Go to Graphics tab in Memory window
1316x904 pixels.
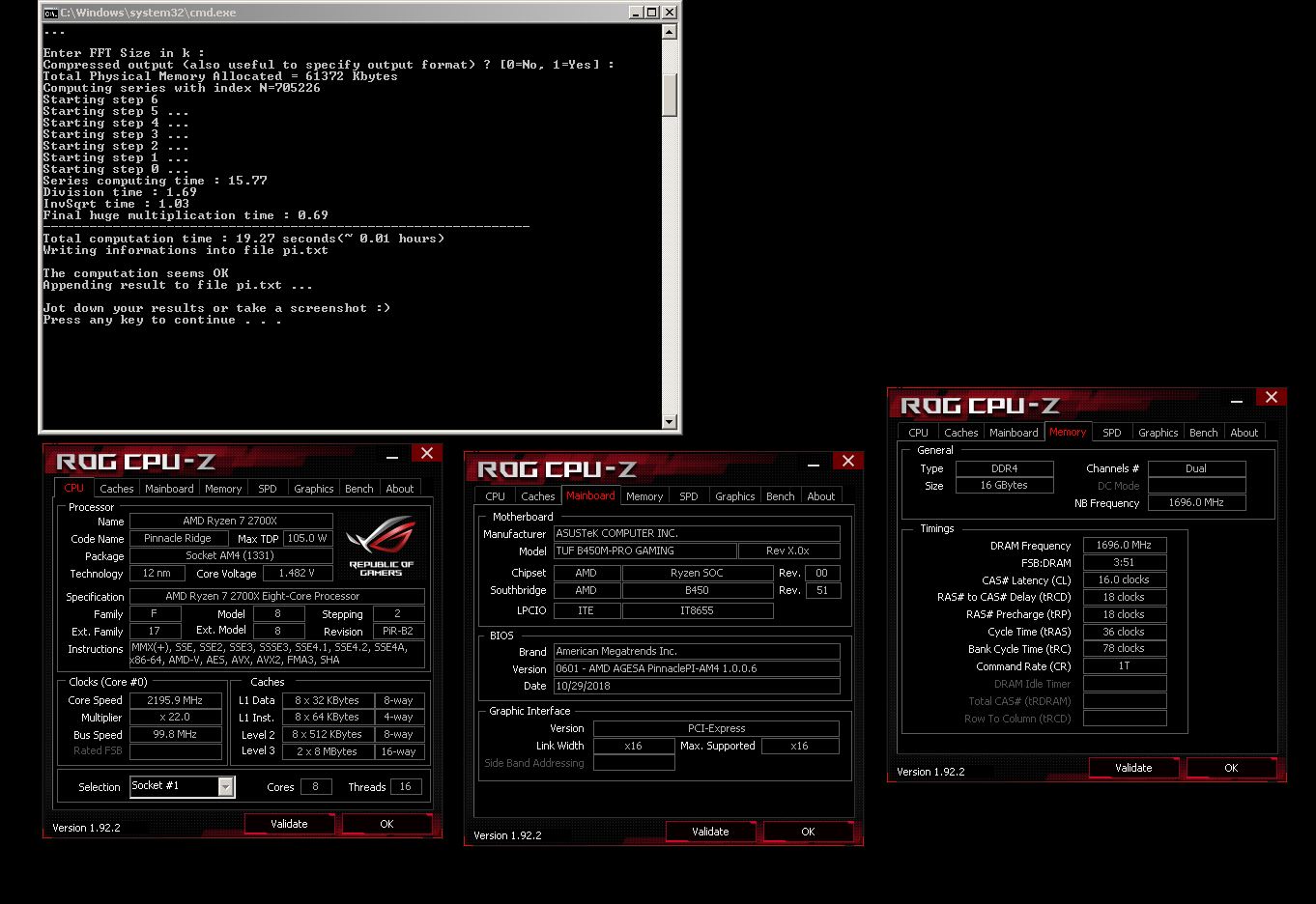pos(1159,433)
